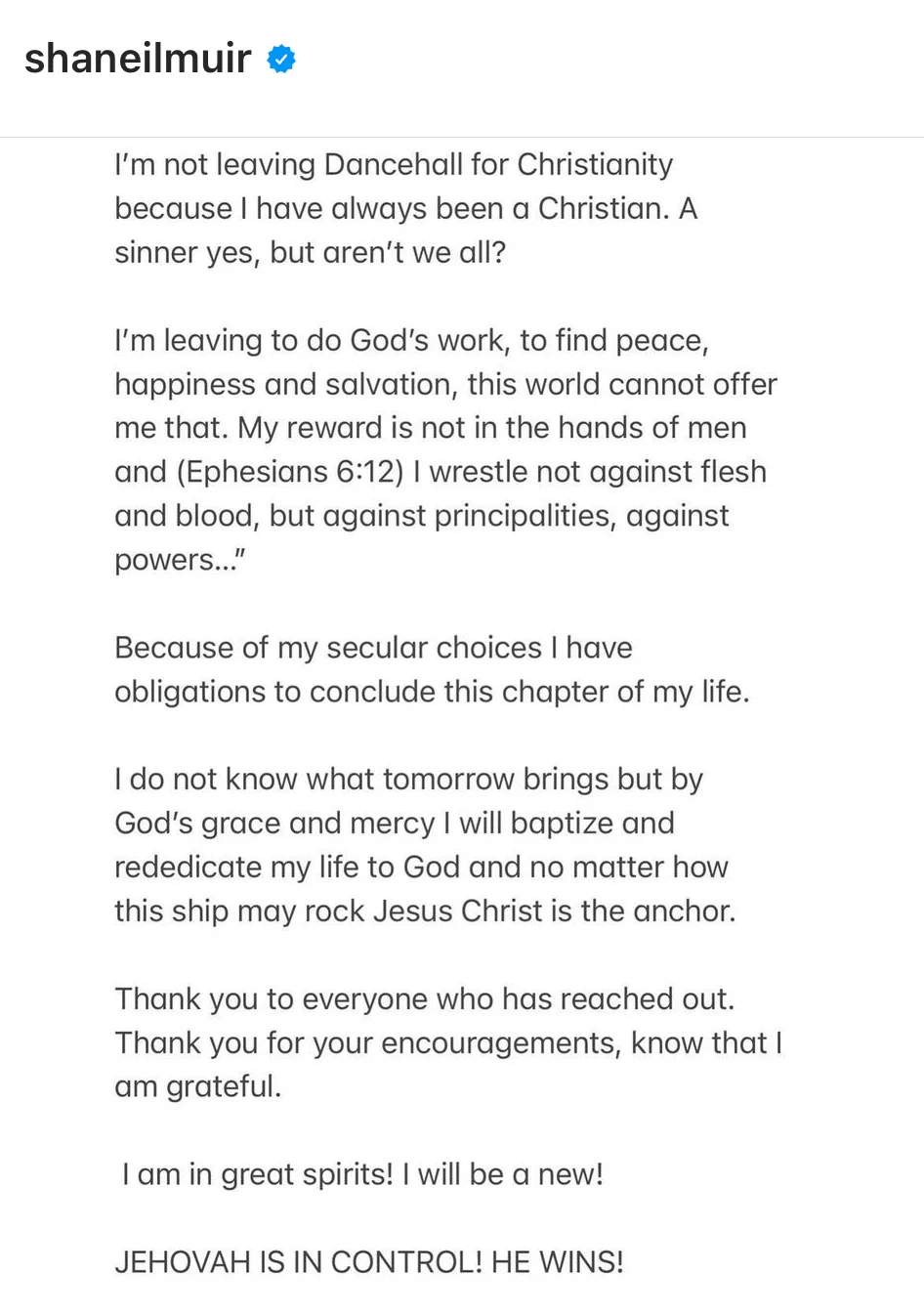Click the "God's grace and mercy" line

[x=395, y=825]
